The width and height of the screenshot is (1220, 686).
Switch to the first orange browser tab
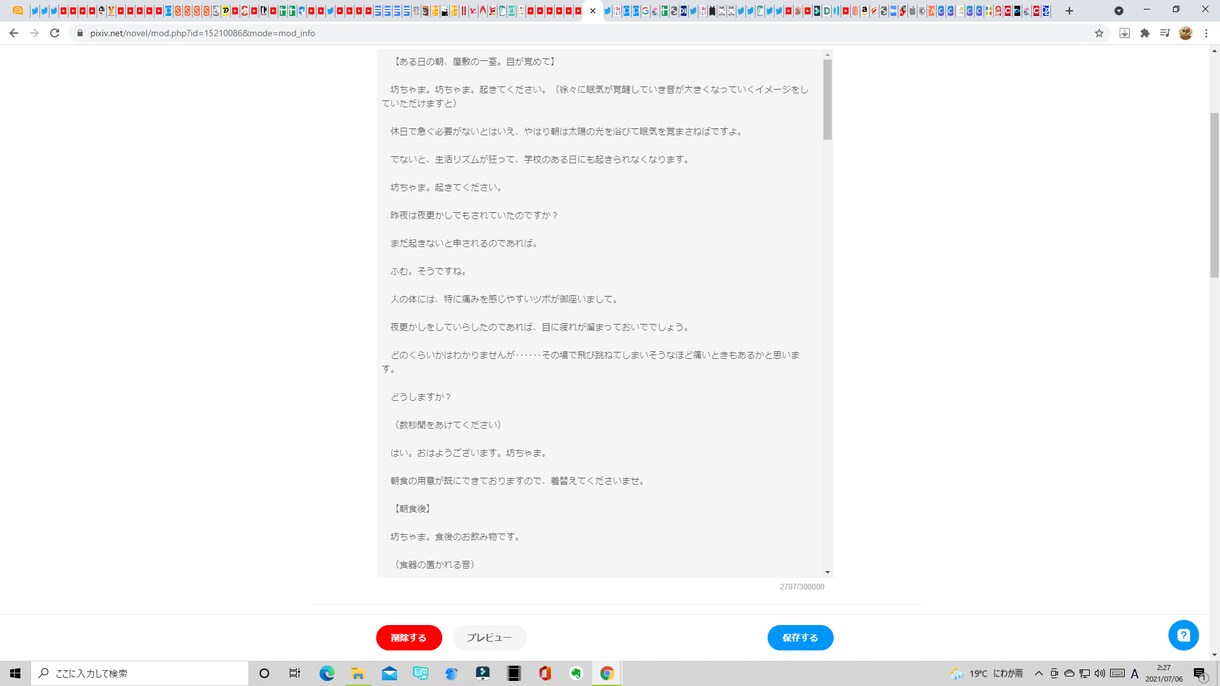[x=17, y=11]
